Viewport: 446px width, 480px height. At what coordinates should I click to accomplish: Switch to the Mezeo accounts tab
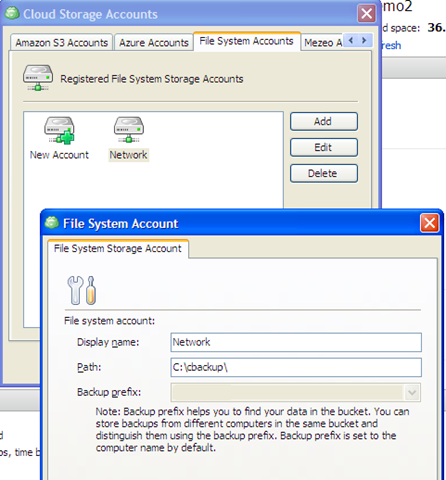tap(322, 43)
